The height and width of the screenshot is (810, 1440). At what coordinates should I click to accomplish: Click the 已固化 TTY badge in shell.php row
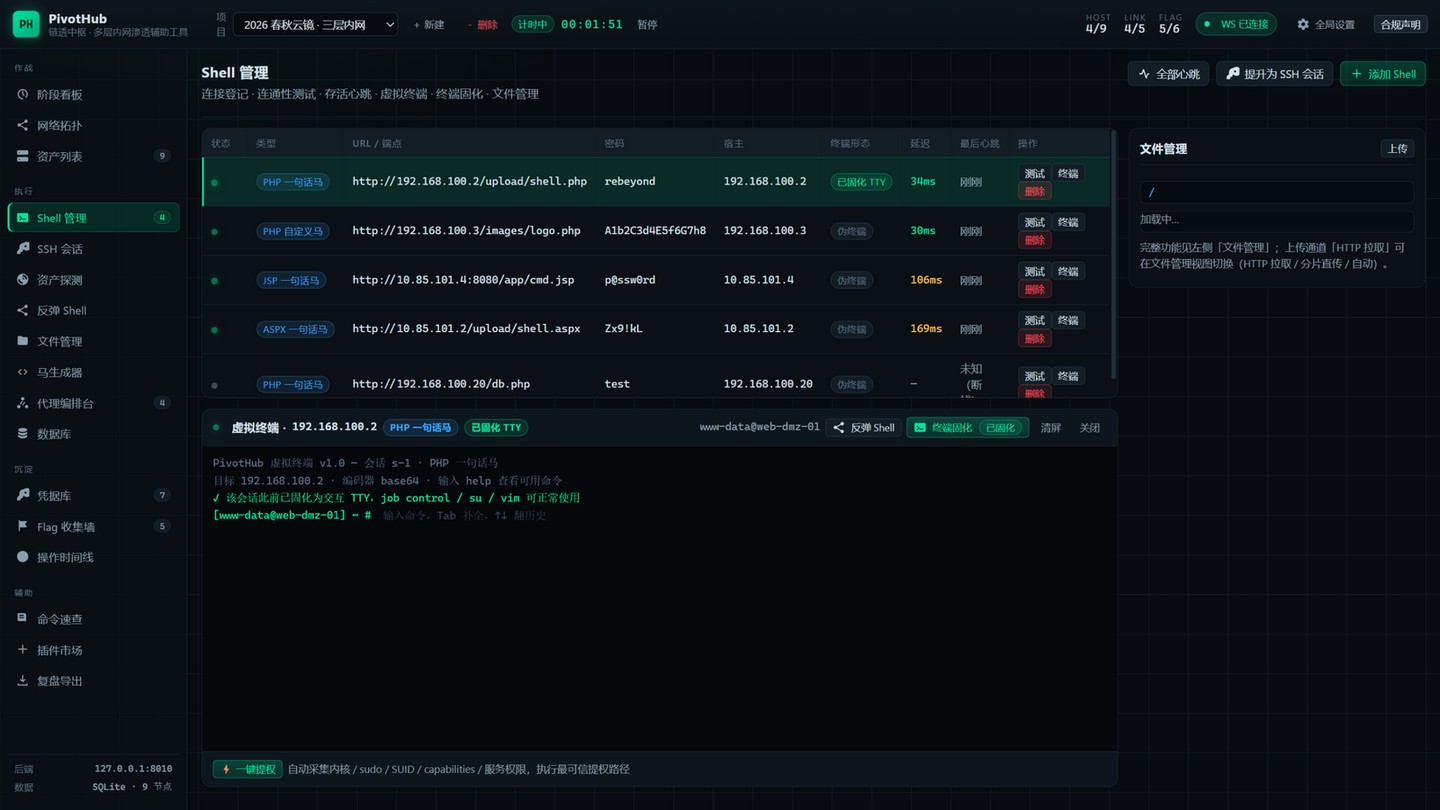pyautogui.click(x=861, y=182)
